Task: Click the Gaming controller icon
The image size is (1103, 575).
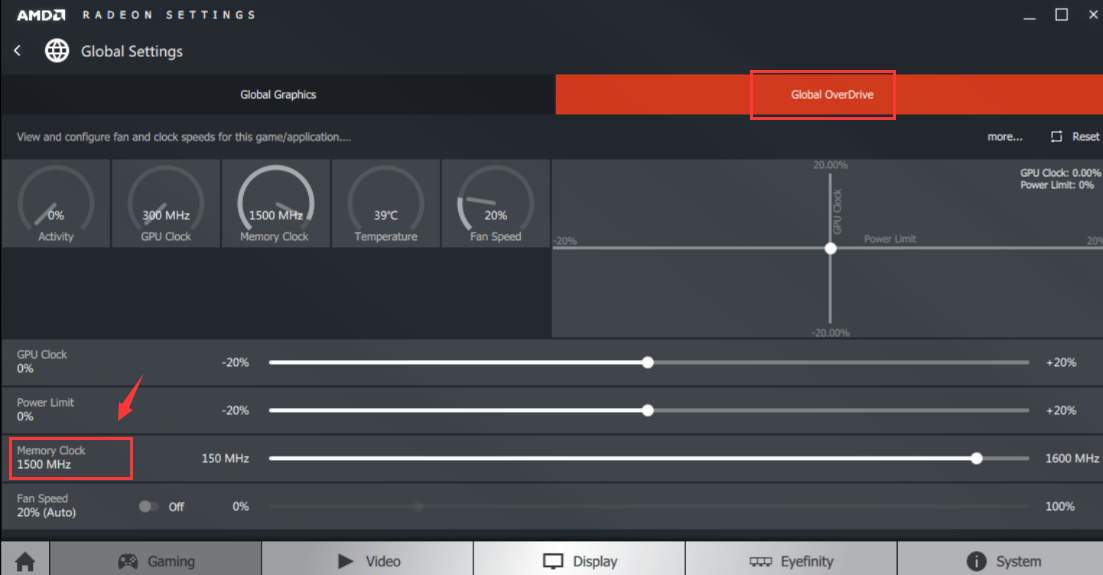Action: [x=127, y=561]
